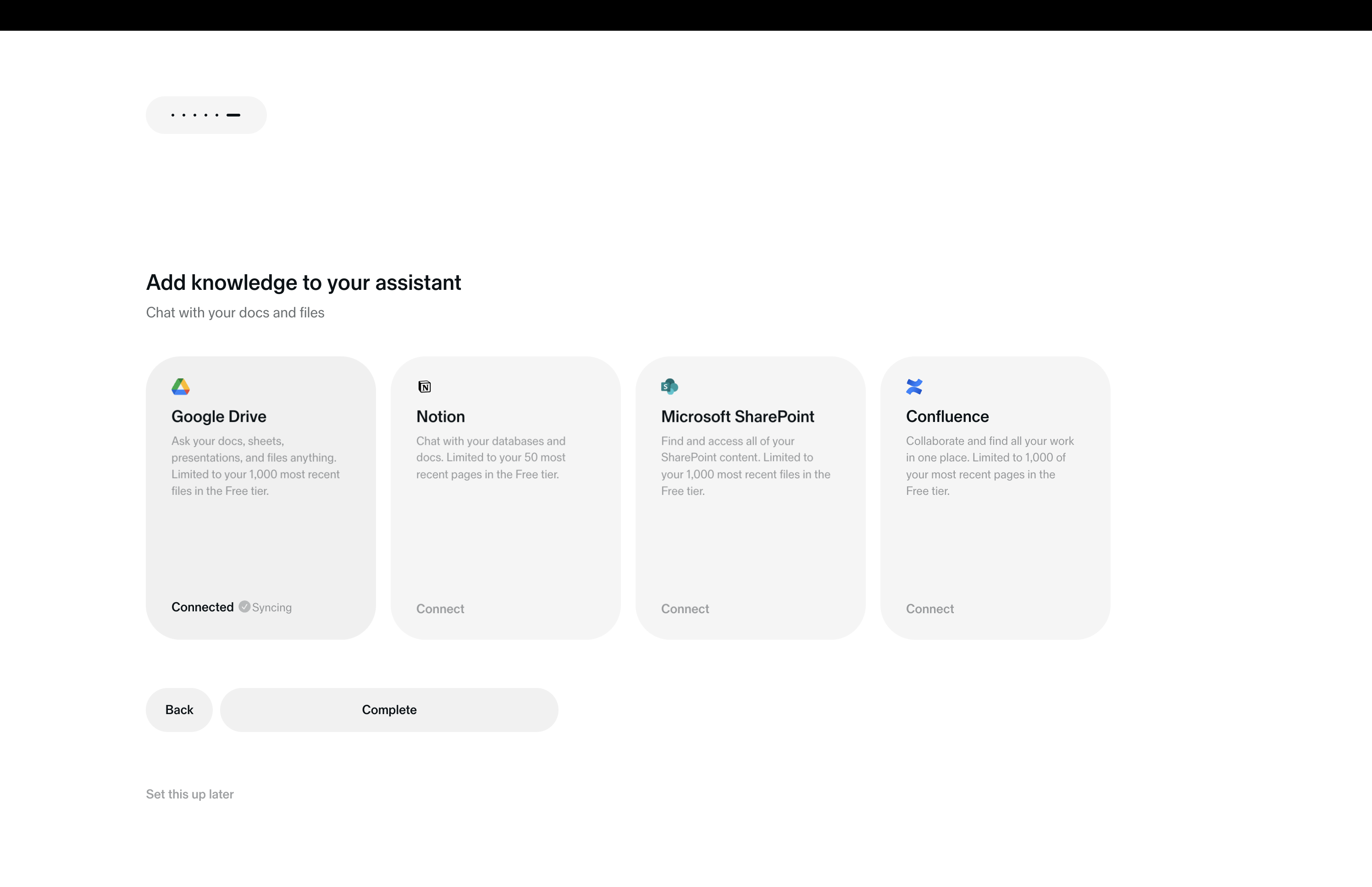
Task: Select the Notion card title
Action: tap(440, 416)
